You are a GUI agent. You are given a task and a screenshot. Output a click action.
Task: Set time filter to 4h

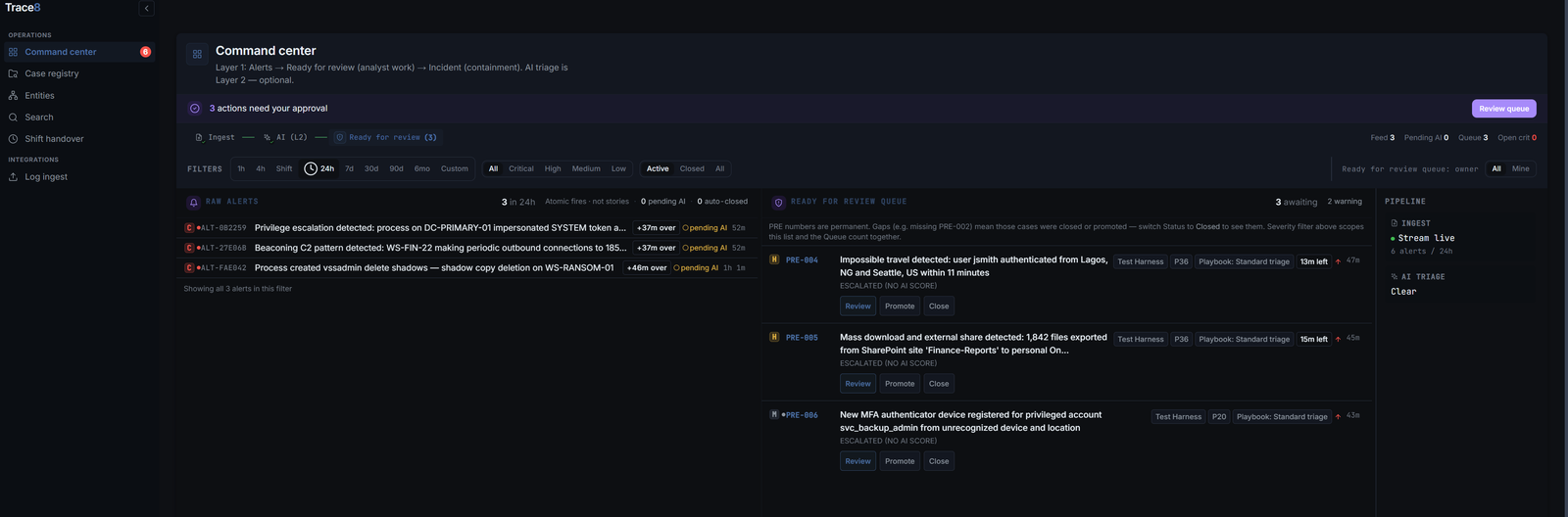[x=261, y=168]
